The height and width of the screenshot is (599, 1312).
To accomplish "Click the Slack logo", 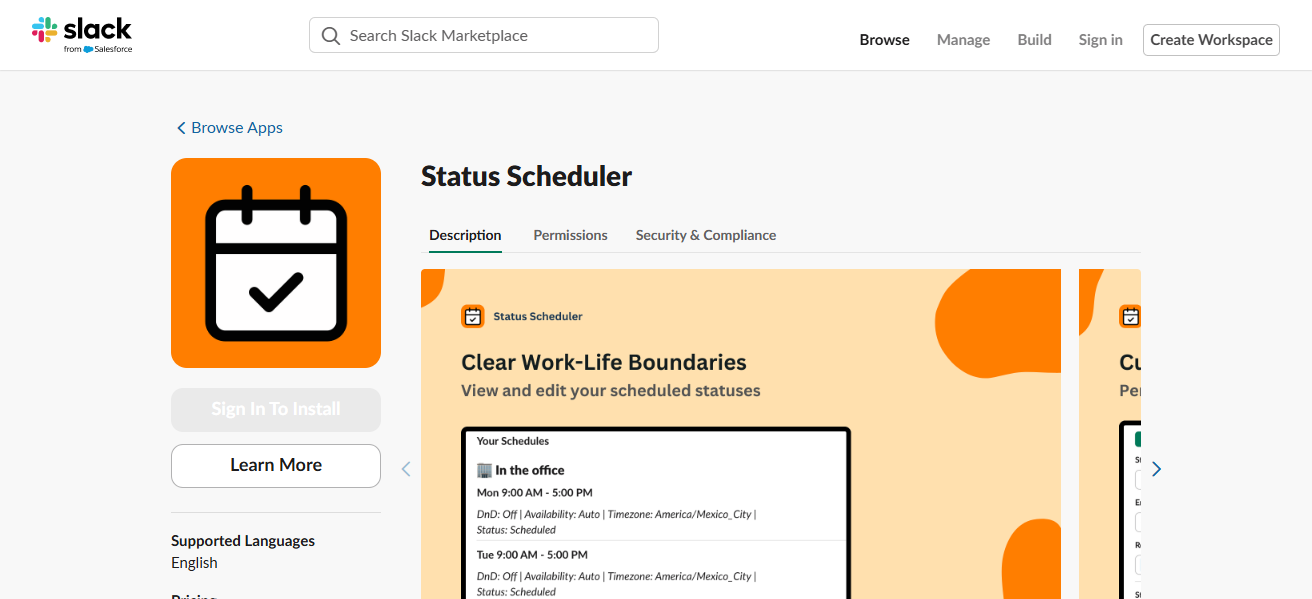I will [82, 35].
